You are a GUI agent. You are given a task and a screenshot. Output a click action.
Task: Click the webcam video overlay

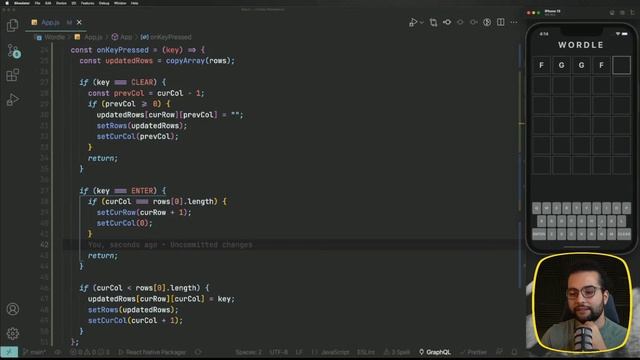point(581,303)
